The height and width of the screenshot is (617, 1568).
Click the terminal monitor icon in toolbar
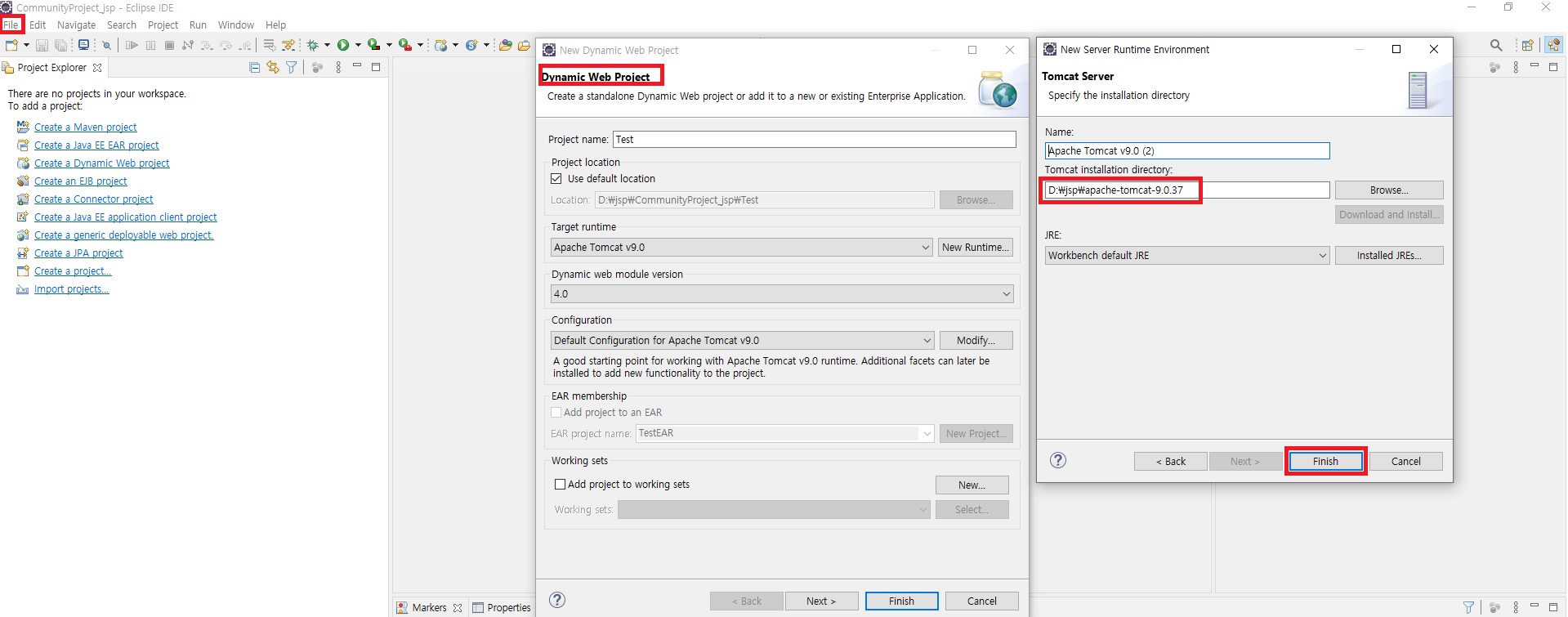(83, 45)
